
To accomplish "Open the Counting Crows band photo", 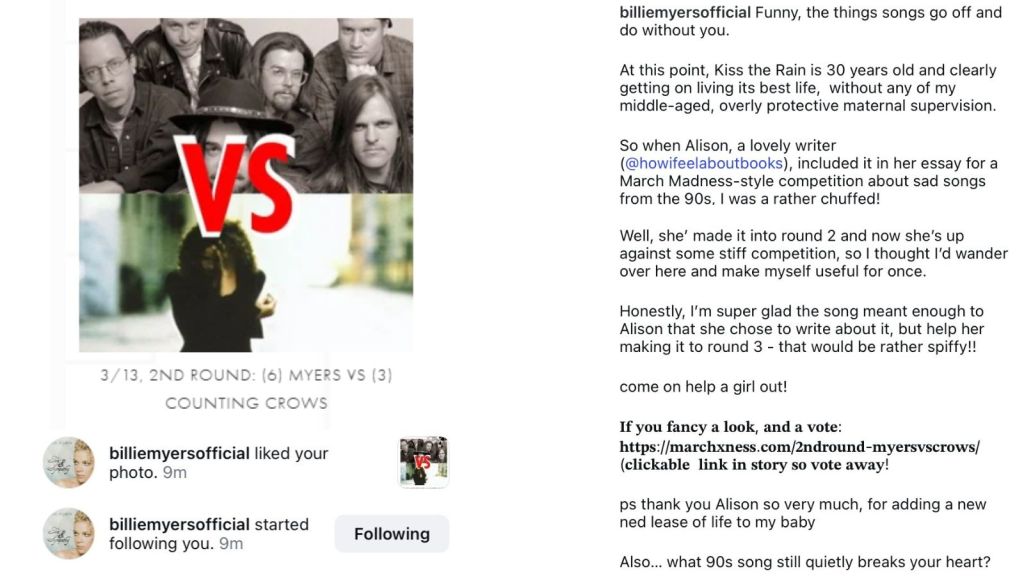I will pyautogui.click(x=246, y=106).
